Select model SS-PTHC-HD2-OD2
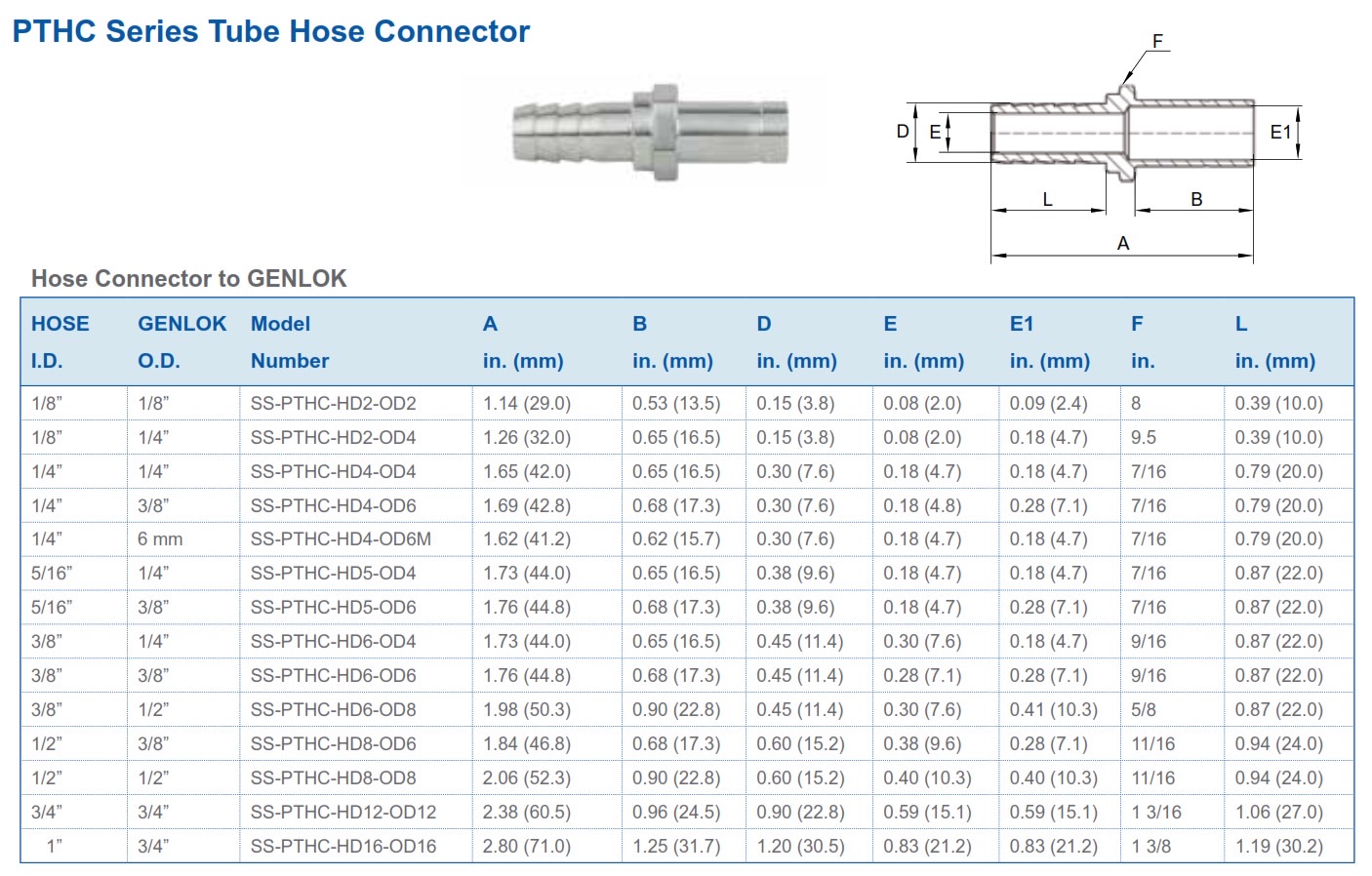Screen dimensions: 1372x876 pos(333,404)
